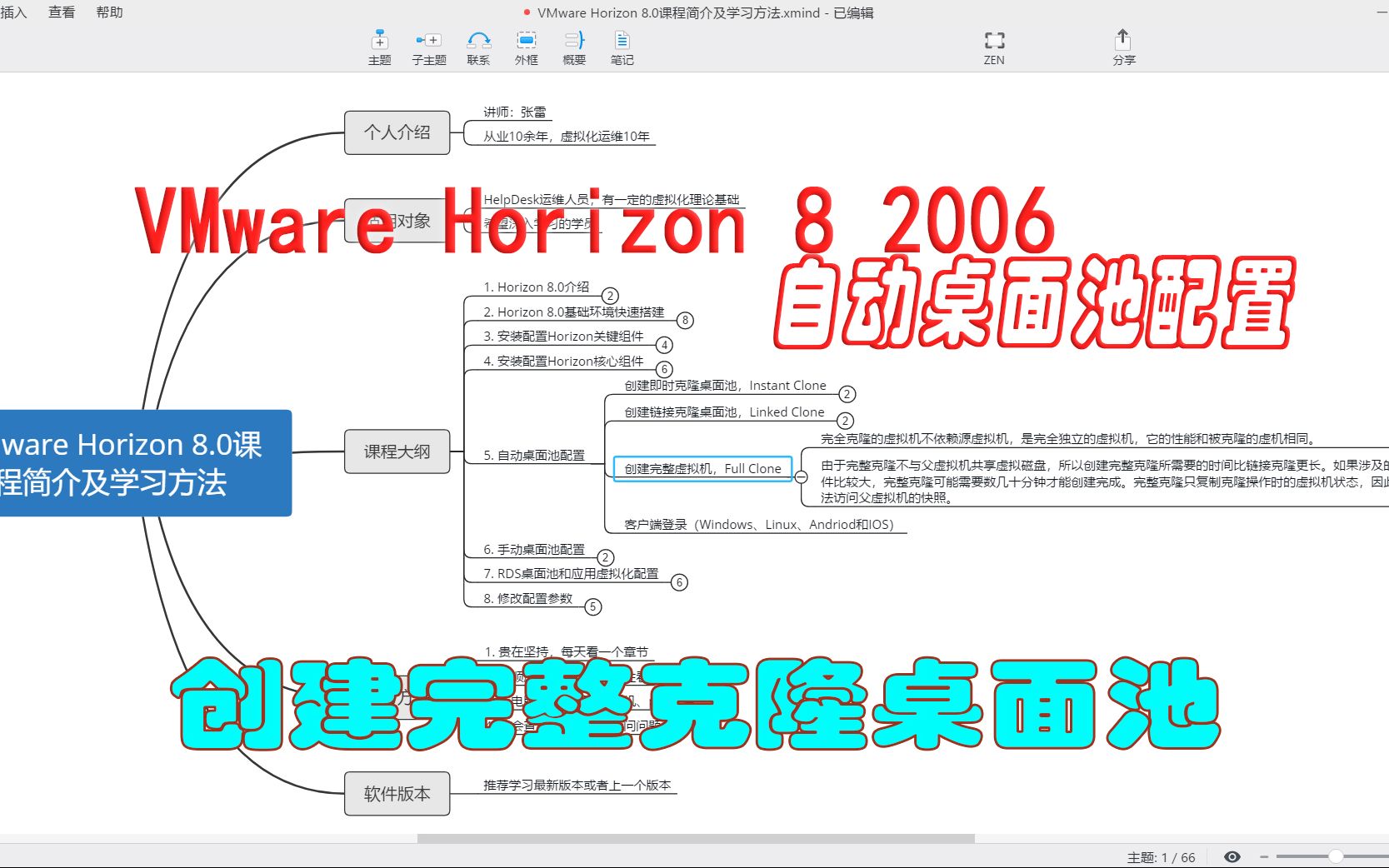Select '创建即时克隆桌面池, Instant Clone' topic
This screenshot has height=868, width=1389.
725,386
